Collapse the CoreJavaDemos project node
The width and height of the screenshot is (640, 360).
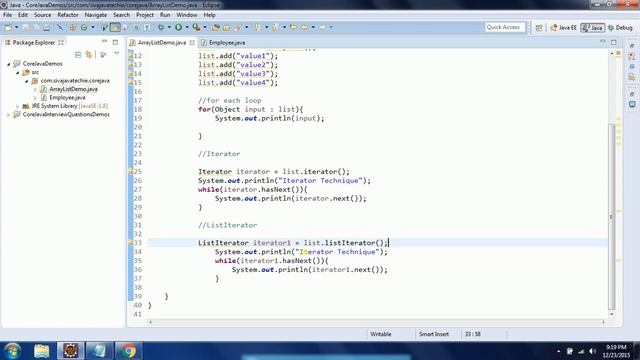[x=9, y=64]
